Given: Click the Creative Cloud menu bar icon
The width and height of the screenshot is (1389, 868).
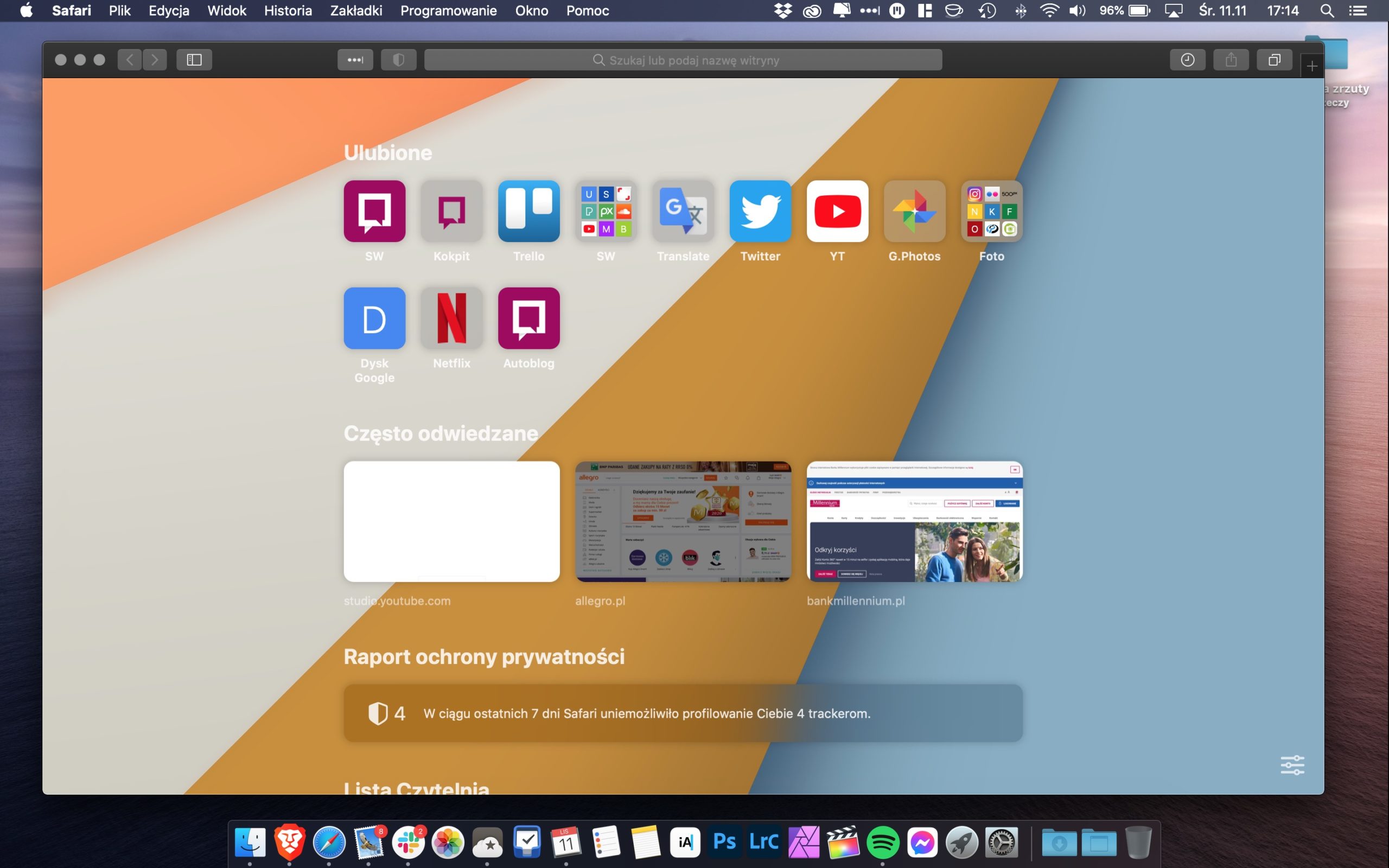Looking at the screenshot, I should pyautogui.click(x=812, y=10).
